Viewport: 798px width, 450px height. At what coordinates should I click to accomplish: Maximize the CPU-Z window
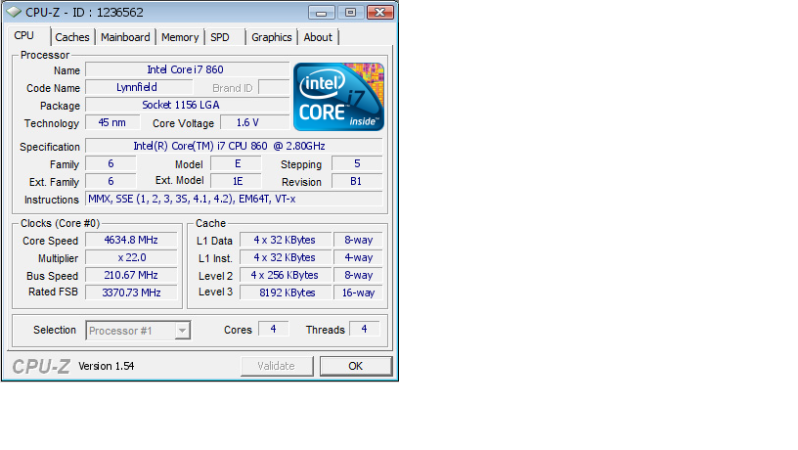pyautogui.click(x=351, y=12)
